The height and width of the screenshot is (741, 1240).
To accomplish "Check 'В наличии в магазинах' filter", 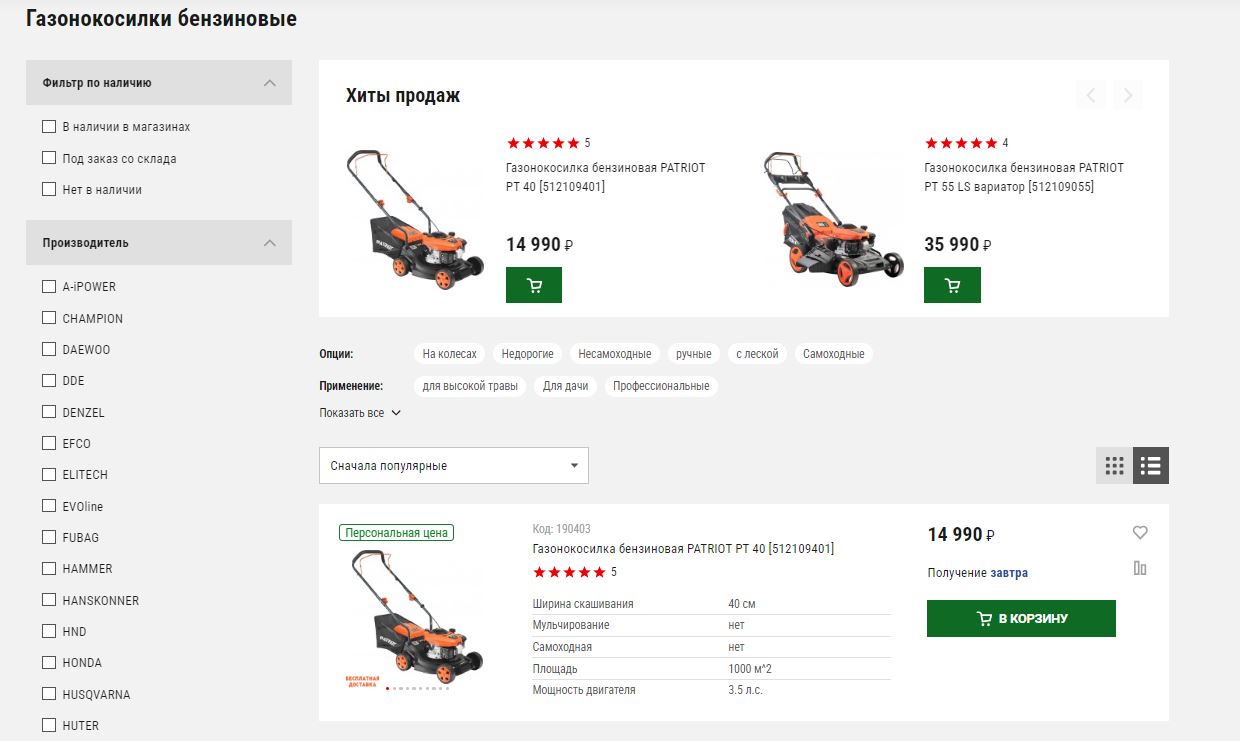I will tap(49, 127).
